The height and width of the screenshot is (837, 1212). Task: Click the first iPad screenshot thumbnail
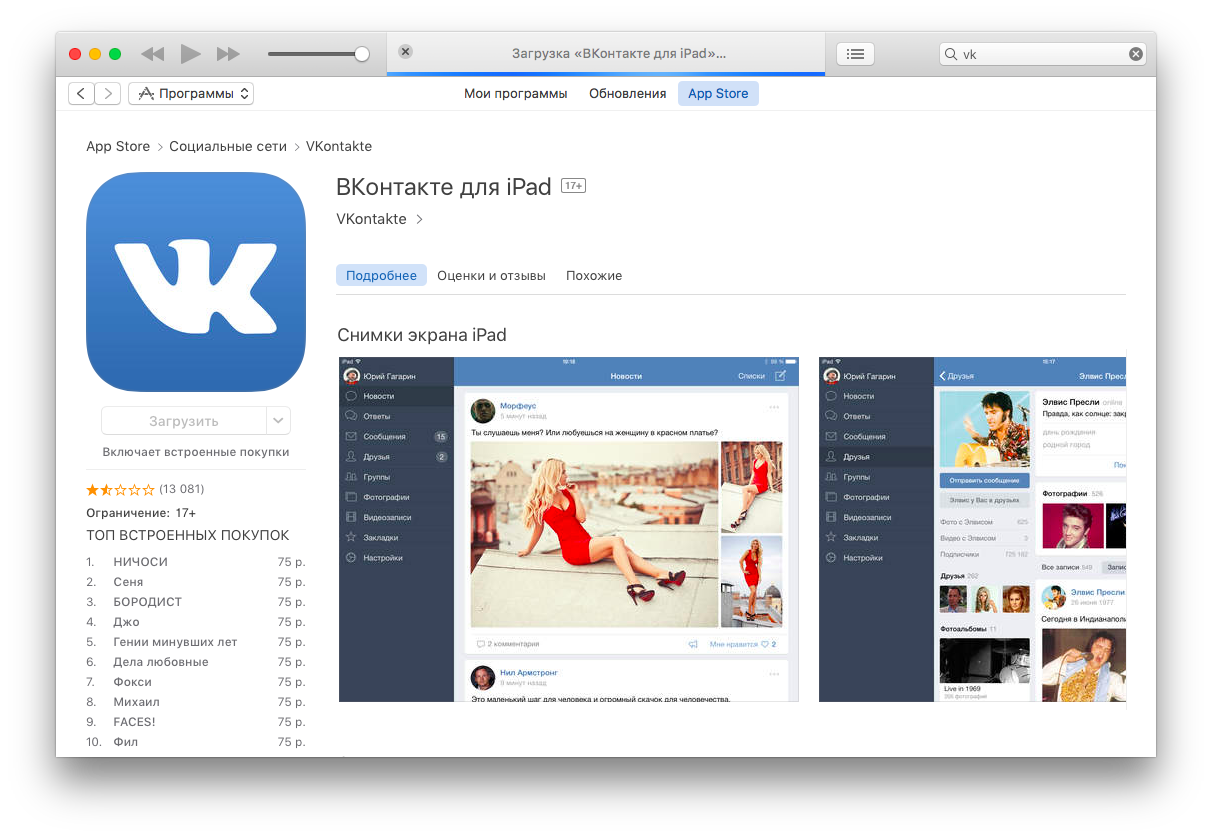click(x=569, y=529)
